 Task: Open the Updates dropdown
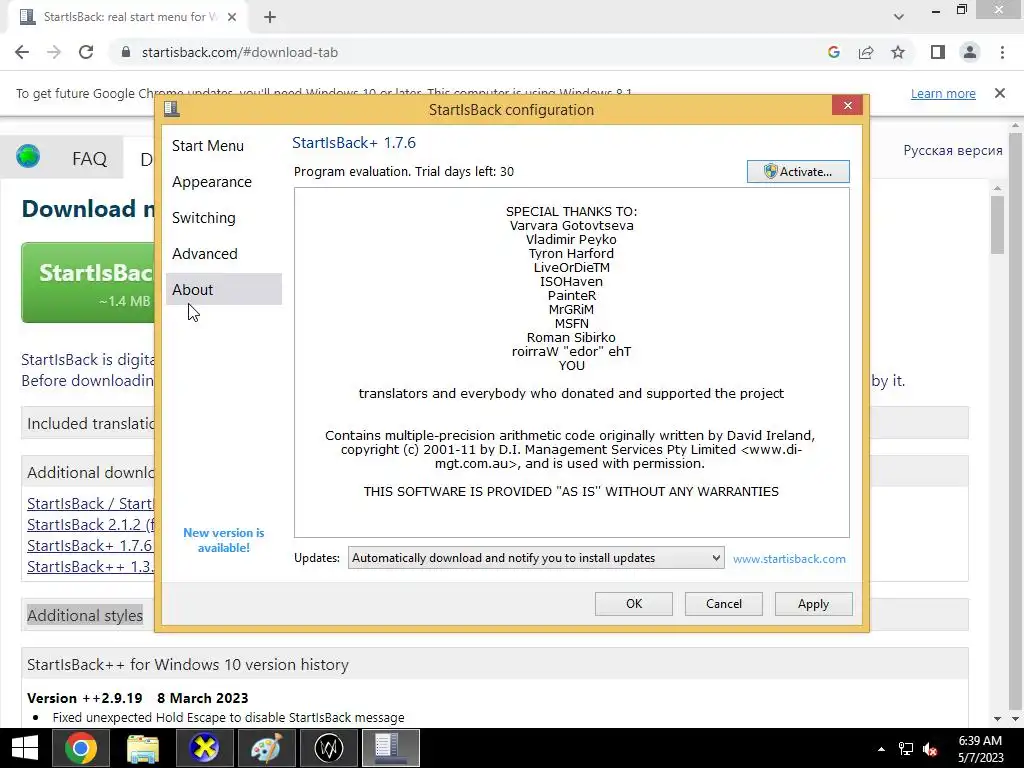click(536, 558)
